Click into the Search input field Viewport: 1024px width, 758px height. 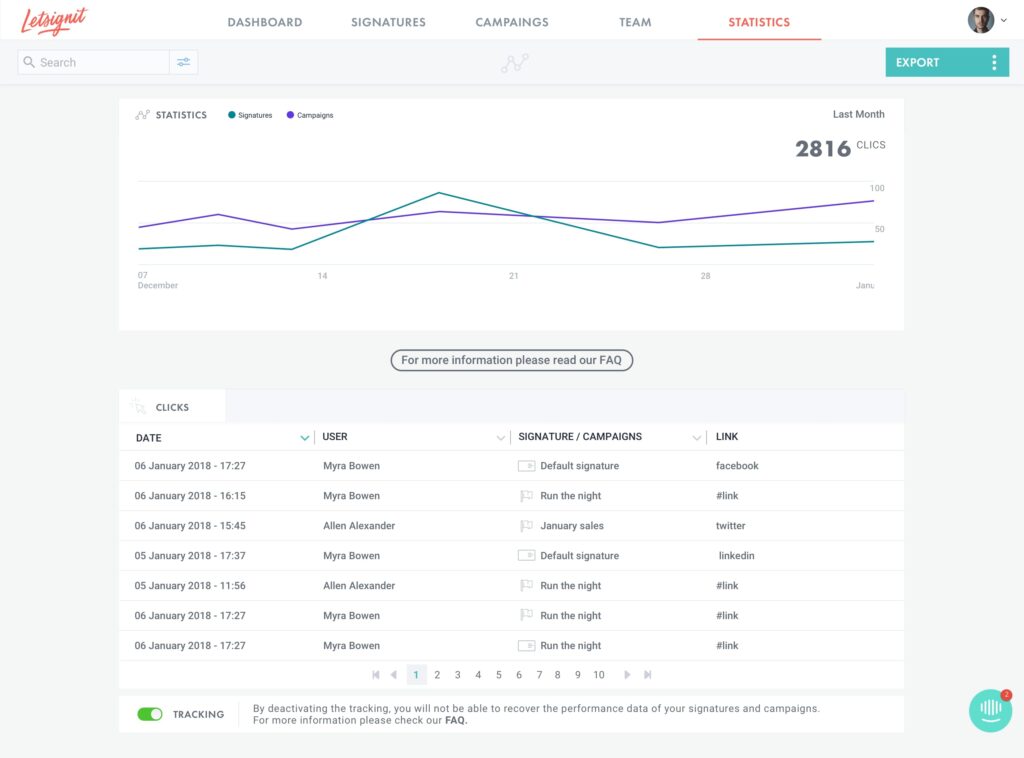100,62
